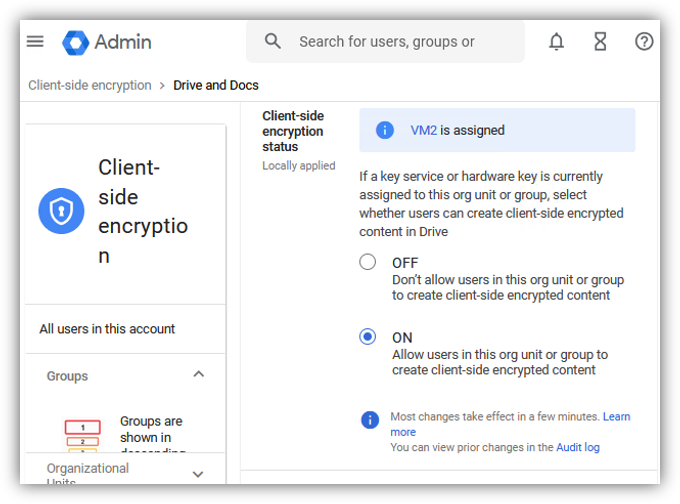Open the tasks hourglass icon
The image size is (680, 504).
click(600, 42)
